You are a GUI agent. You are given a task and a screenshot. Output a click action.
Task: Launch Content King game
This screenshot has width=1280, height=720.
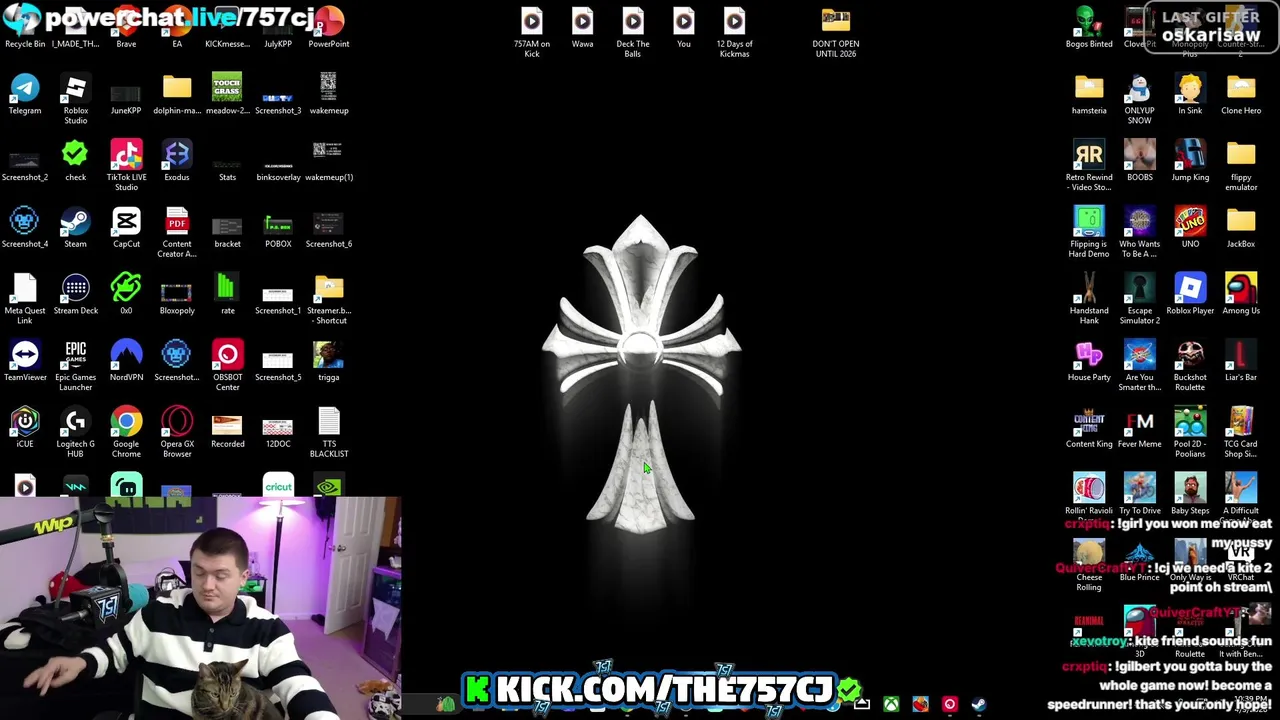pyautogui.click(x=1089, y=427)
